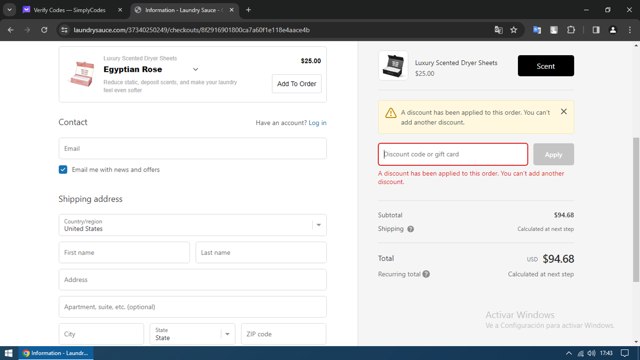Viewport: 640px width, 360px height.
Task: Click the Apply discount button
Action: [x=553, y=154]
